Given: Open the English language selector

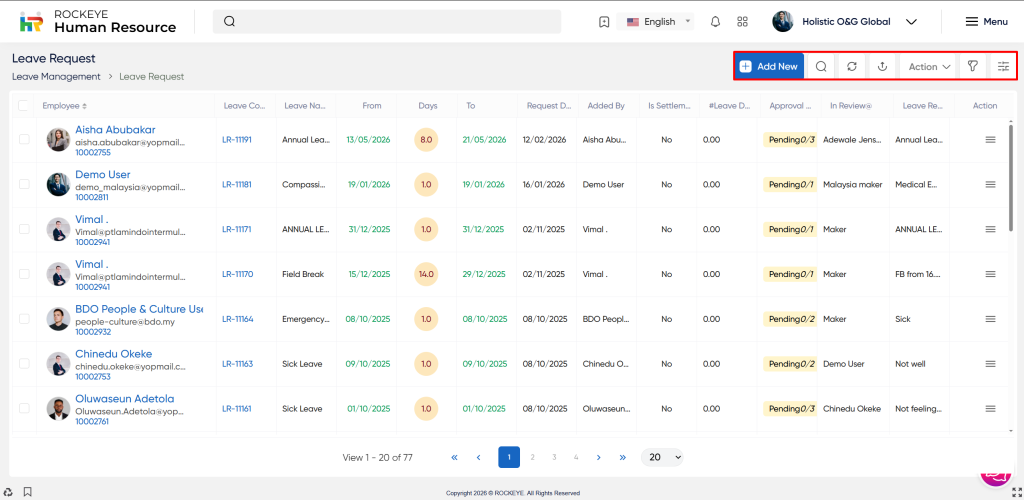Looking at the screenshot, I should (x=658, y=22).
